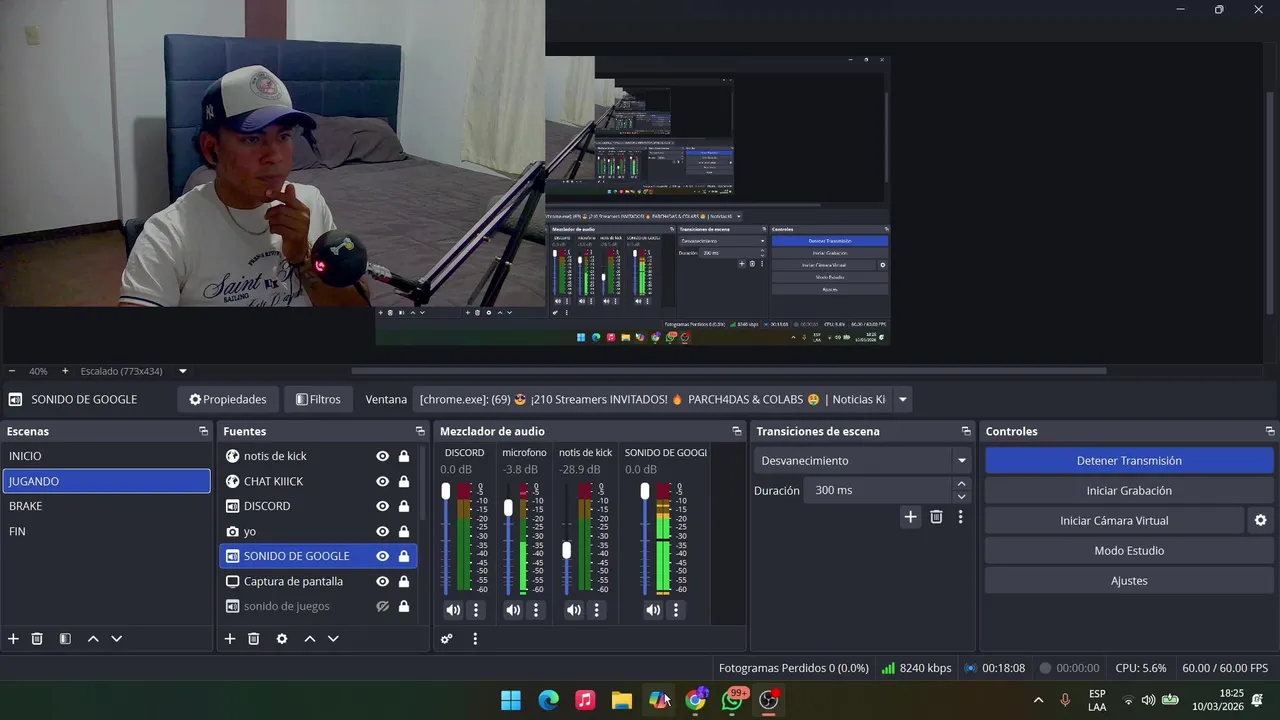Adjust SONIDO DE GOOGLE volume fader
This screenshot has width=1280, height=720.
(x=645, y=491)
